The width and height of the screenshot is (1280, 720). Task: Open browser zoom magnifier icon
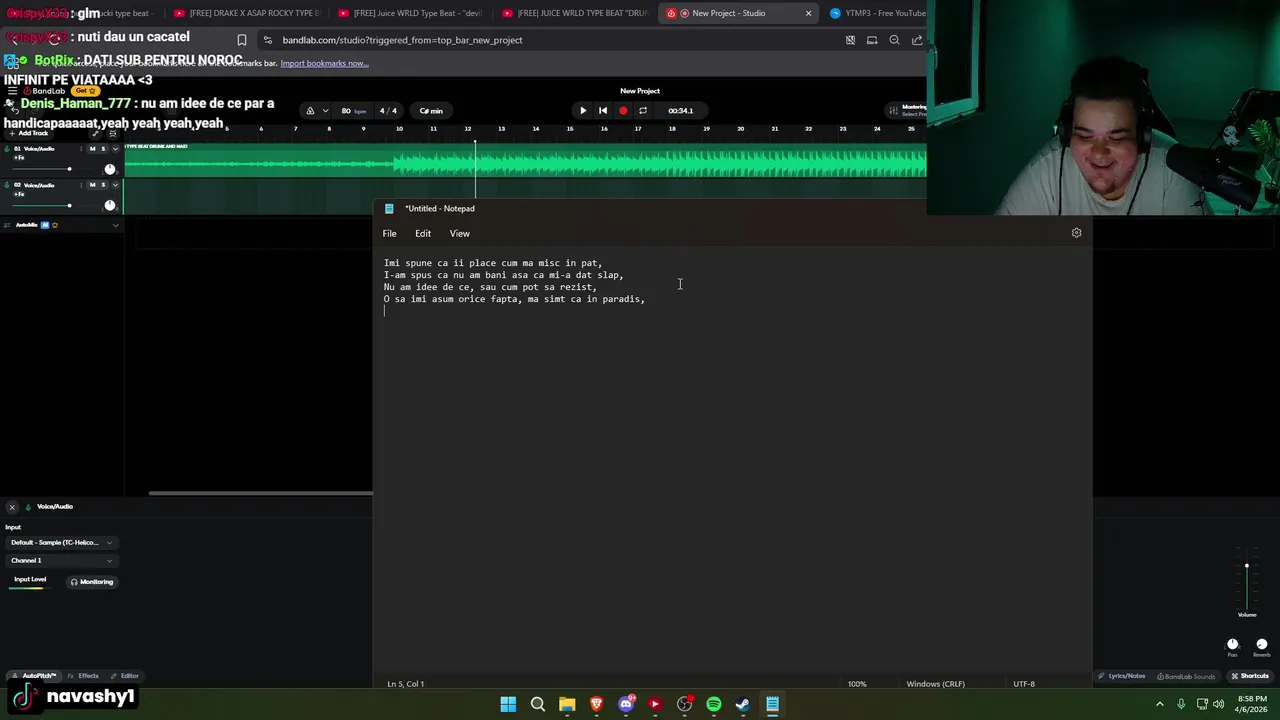[x=894, y=40]
